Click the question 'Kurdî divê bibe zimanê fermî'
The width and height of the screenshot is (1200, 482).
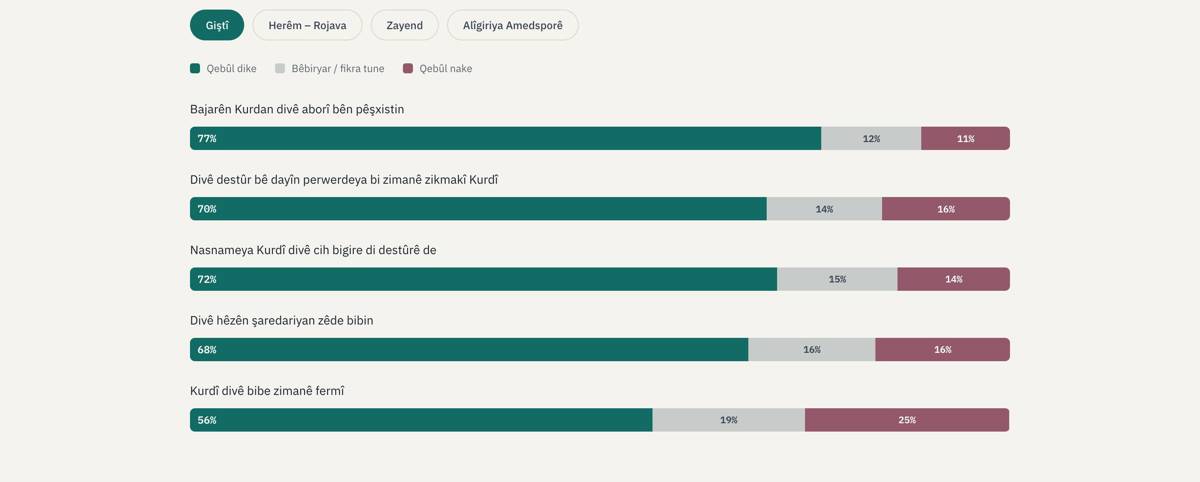click(267, 391)
